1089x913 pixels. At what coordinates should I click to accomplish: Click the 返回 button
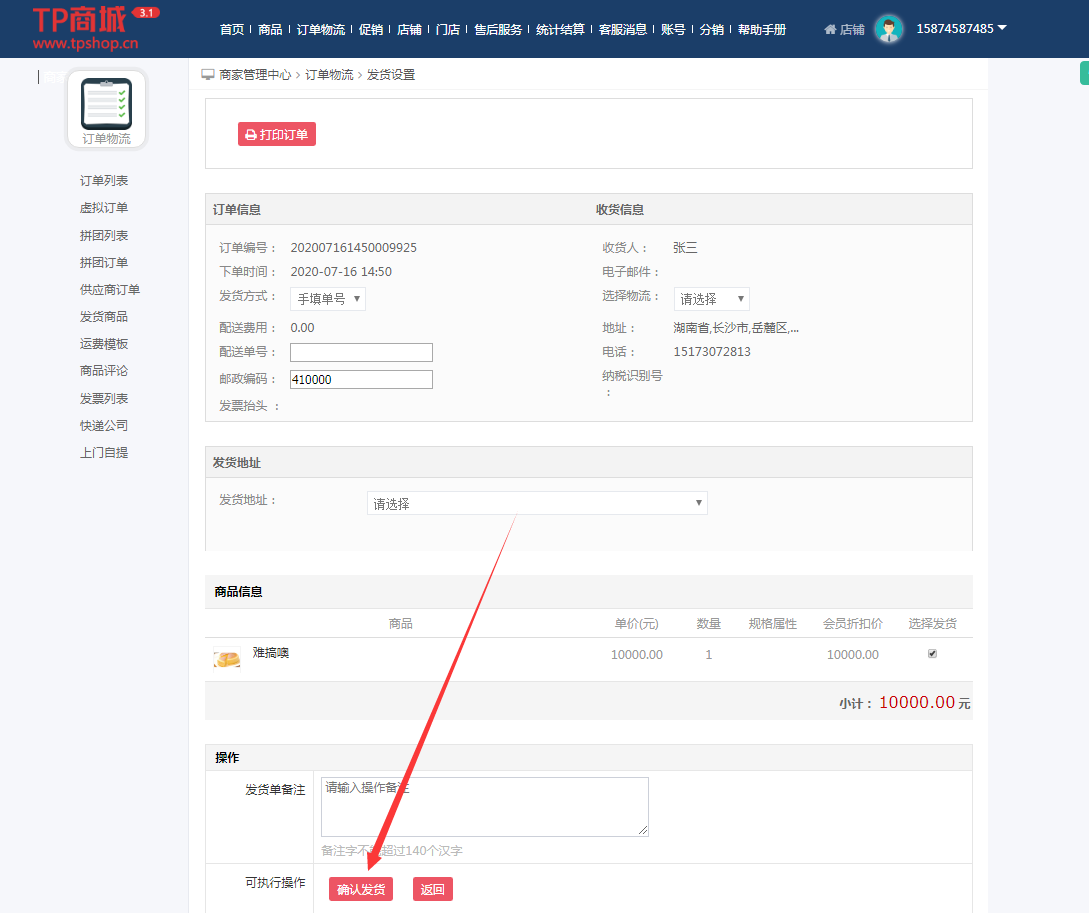tap(432, 889)
